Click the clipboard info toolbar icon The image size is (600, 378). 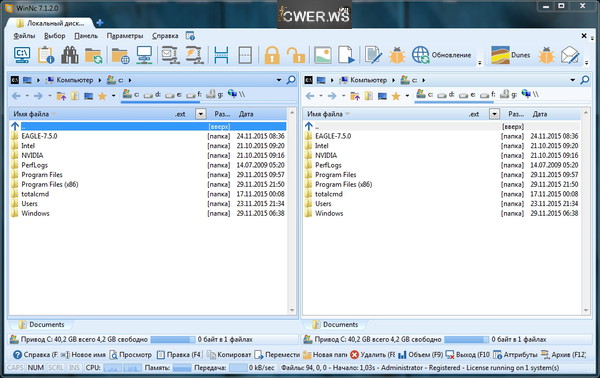pos(46,55)
